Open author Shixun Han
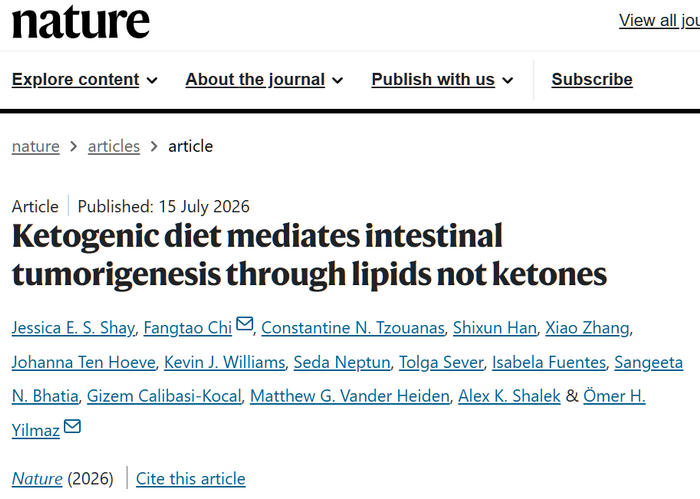The width and height of the screenshot is (700, 499). [x=495, y=328]
